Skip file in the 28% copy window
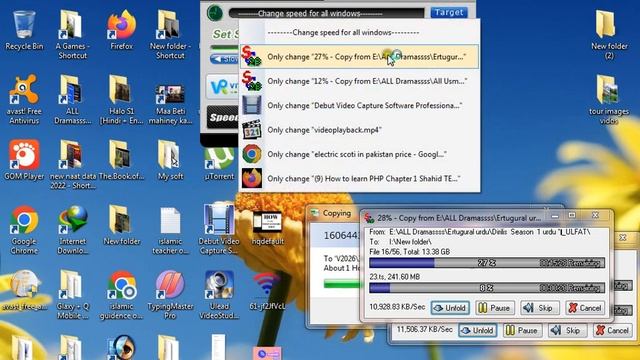Image resolution: width=640 pixels, height=360 pixels. coord(540,308)
